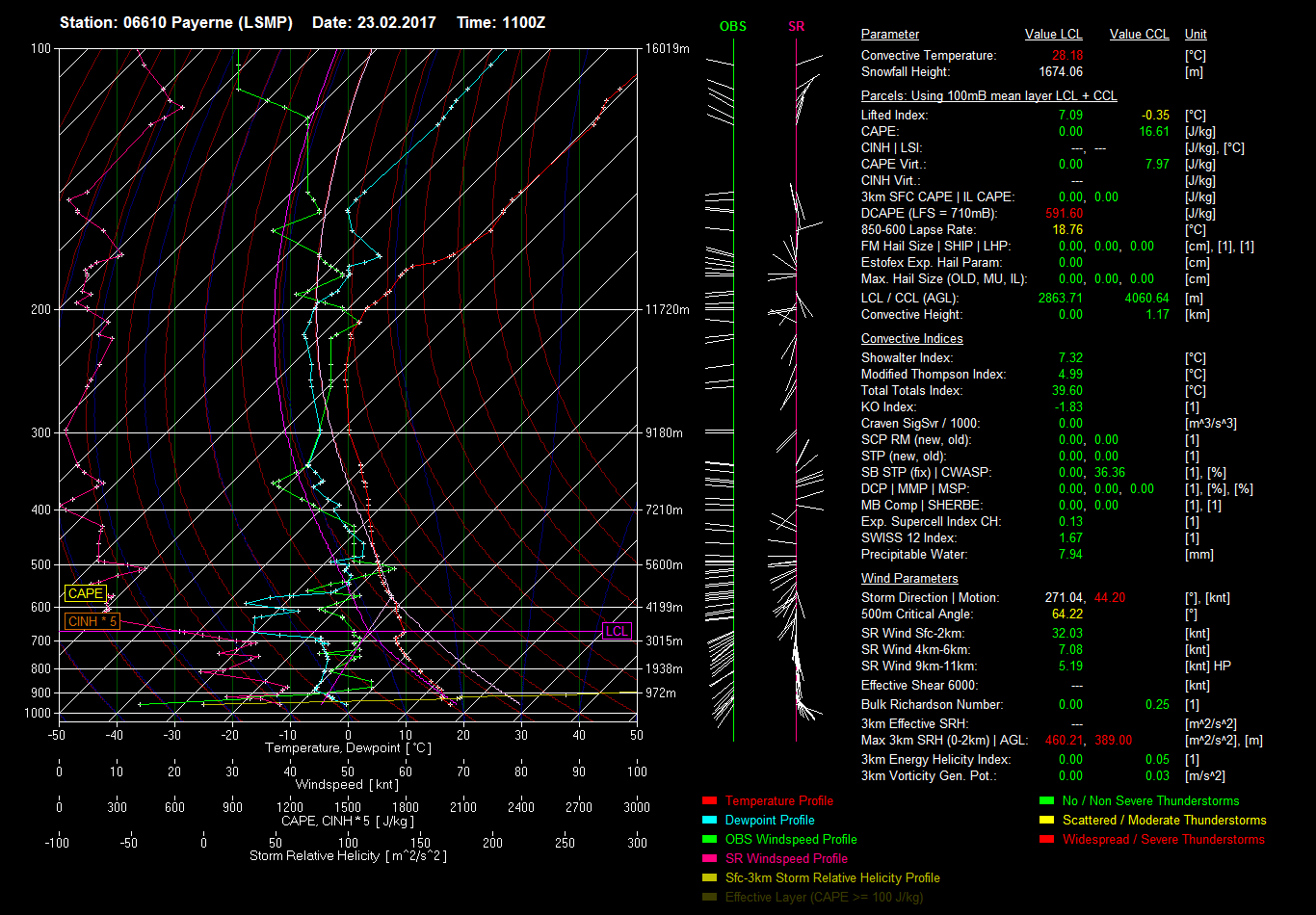
Task: Click the pink SR Windspeed Profile swatch
Action: (x=710, y=858)
